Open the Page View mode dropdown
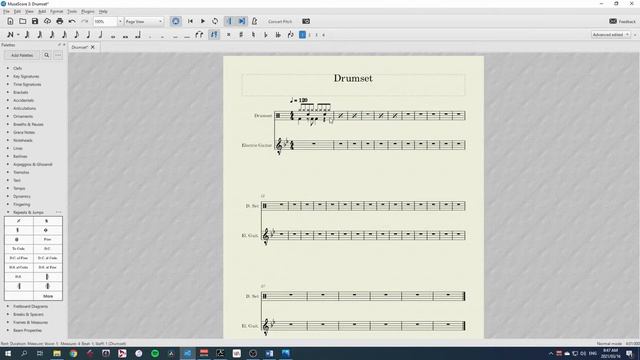Viewport: 640px width, 360px height. click(x=144, y=21)
